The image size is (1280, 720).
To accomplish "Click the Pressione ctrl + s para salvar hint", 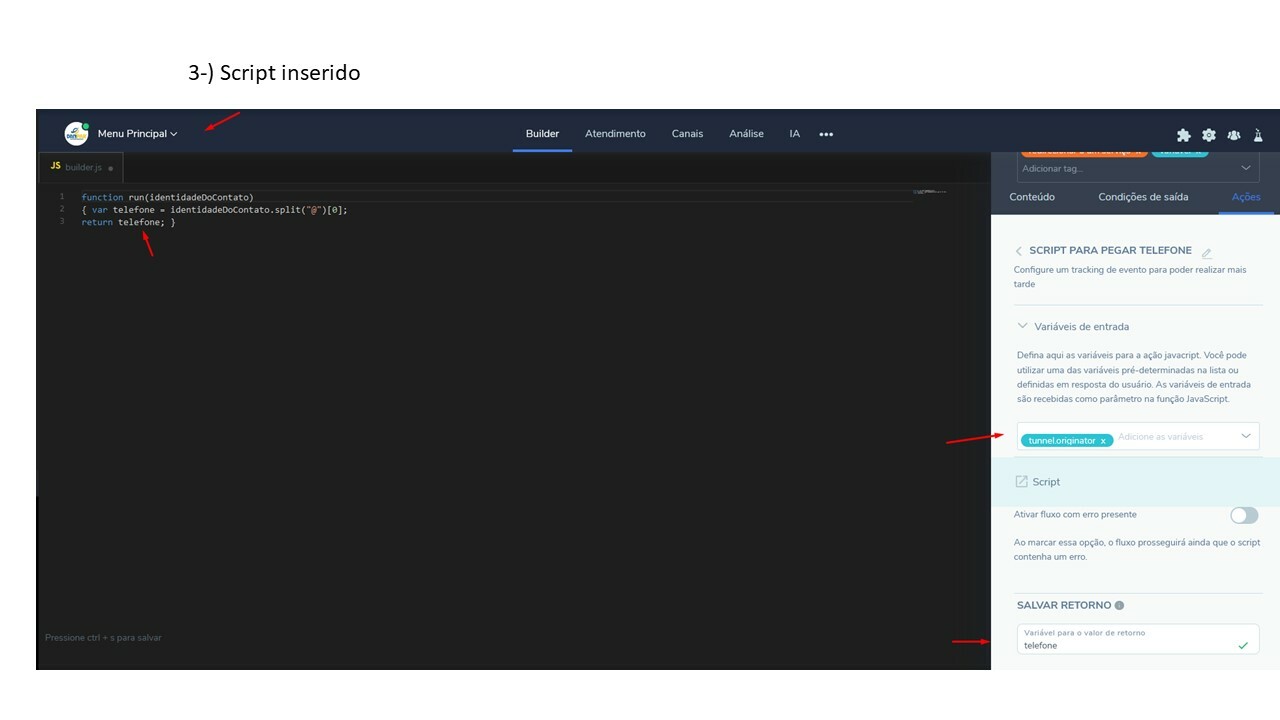I will pos(103,637).
